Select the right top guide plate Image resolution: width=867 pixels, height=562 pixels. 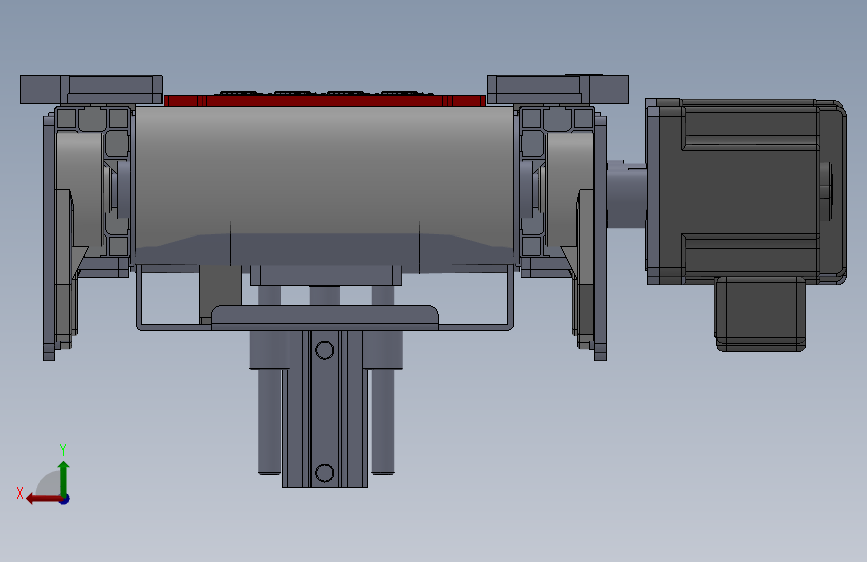tap(557, 89)
